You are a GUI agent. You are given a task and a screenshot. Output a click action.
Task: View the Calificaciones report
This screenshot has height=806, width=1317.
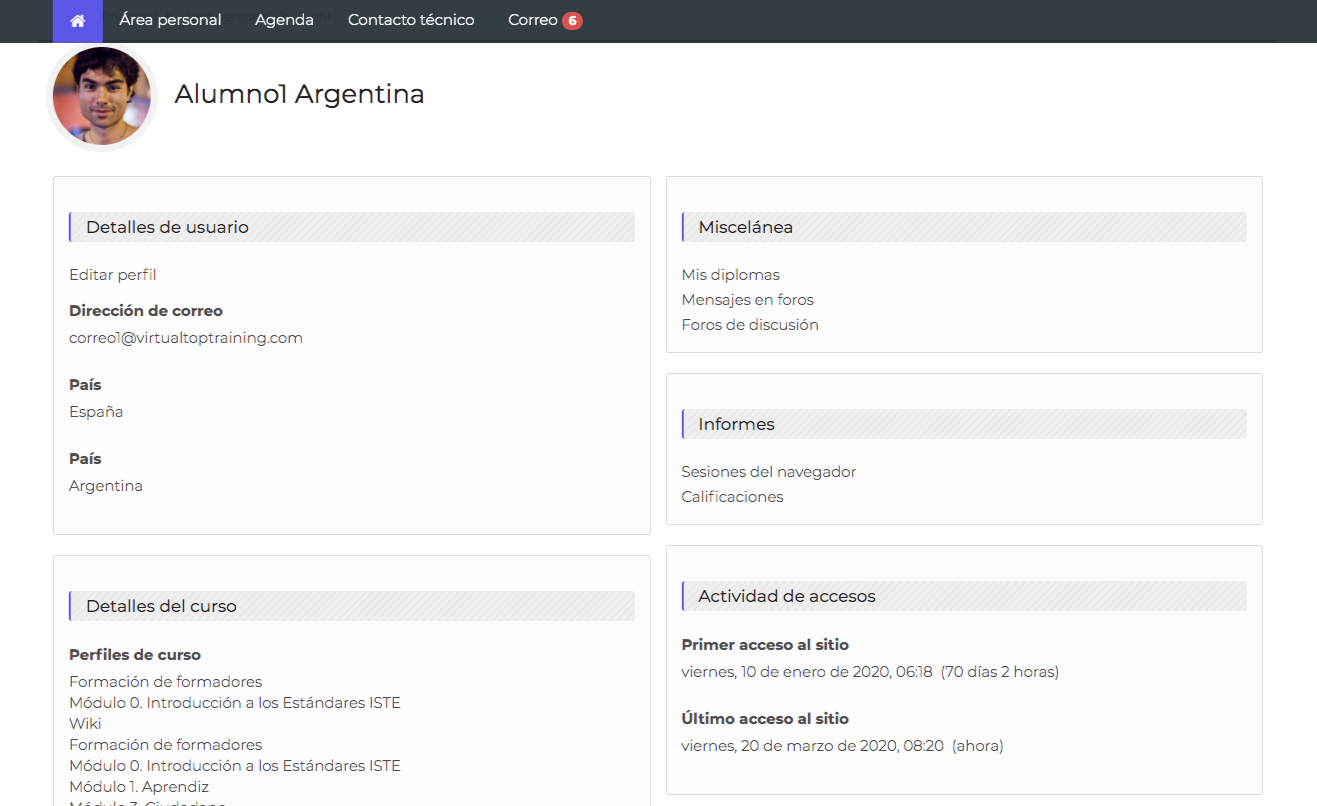[732, 497]
